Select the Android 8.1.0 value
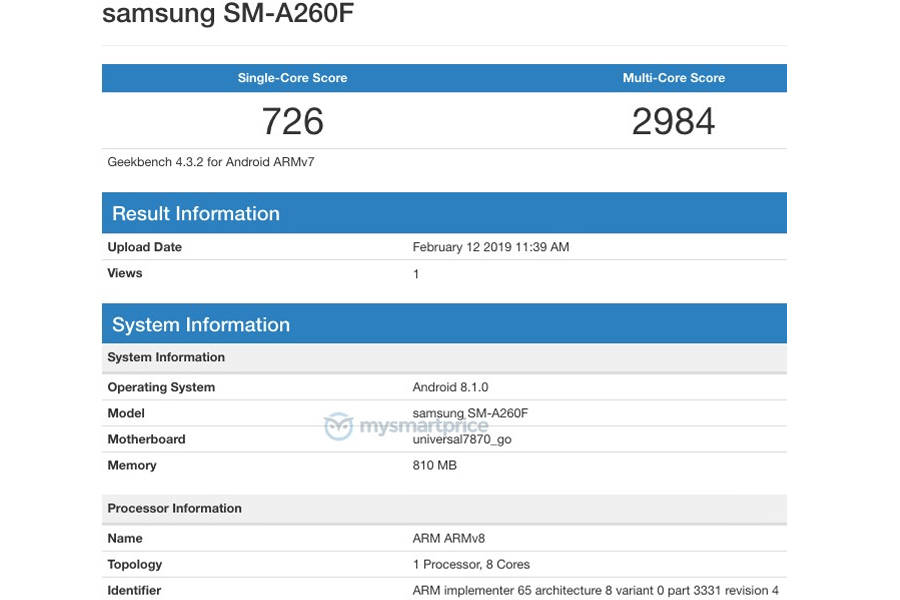Viewport: 900px width, 600px height. [451, 388]
